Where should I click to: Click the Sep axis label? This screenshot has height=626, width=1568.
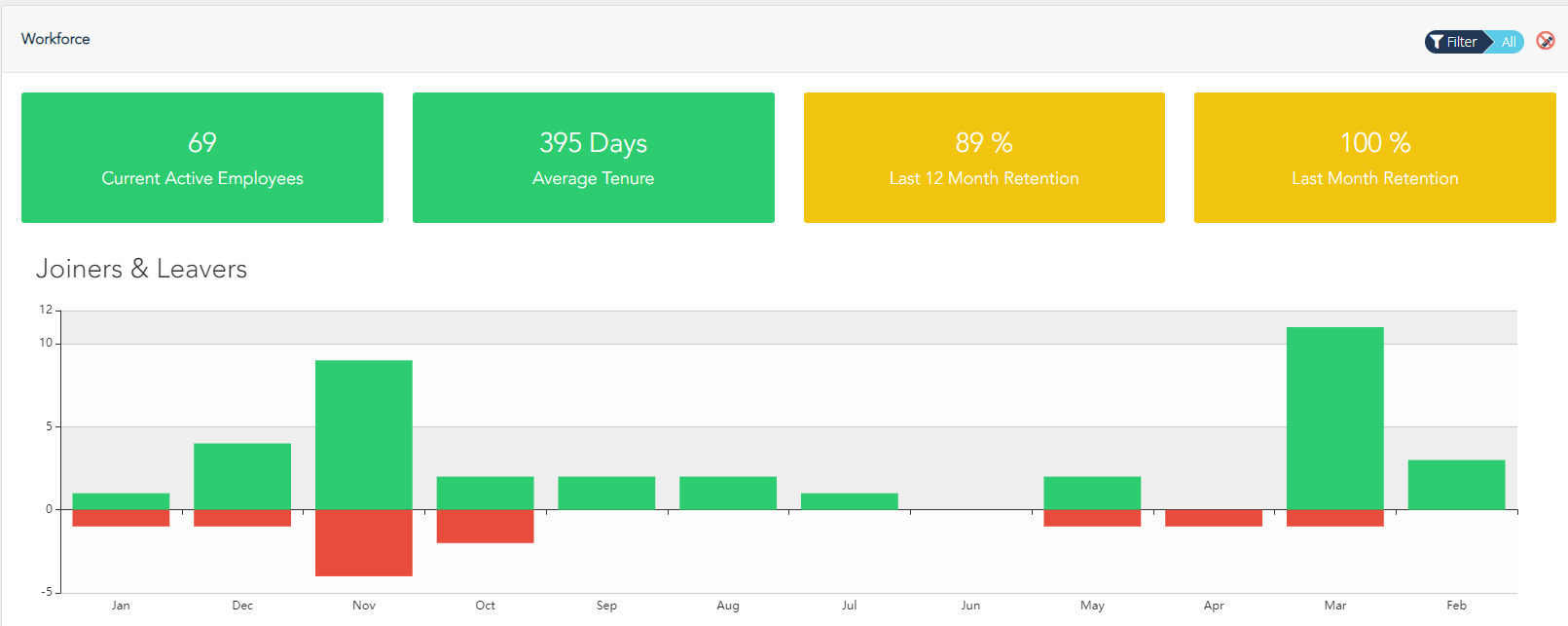click(606, 606)
